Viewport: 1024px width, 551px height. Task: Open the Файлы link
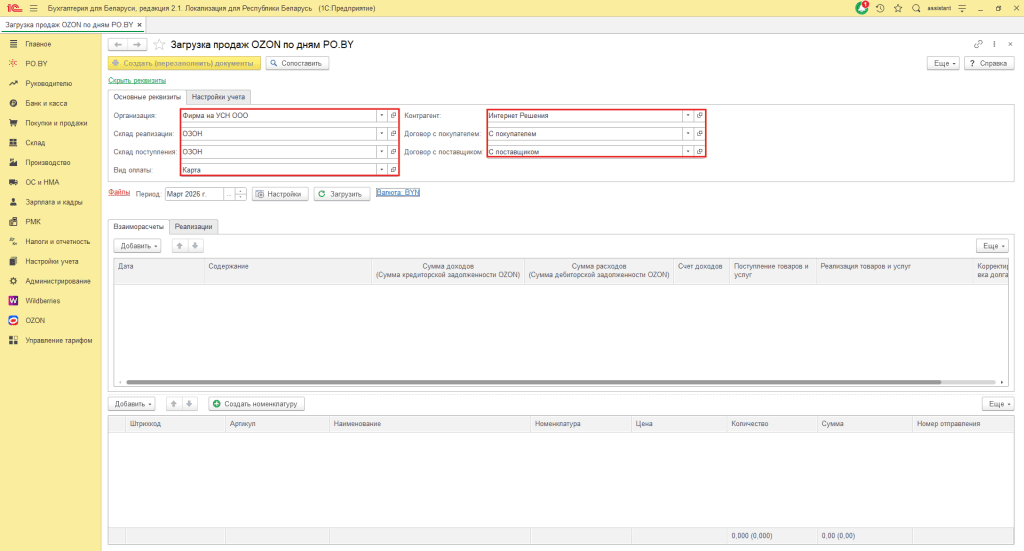pyautogui.click(x=119, y=193)
